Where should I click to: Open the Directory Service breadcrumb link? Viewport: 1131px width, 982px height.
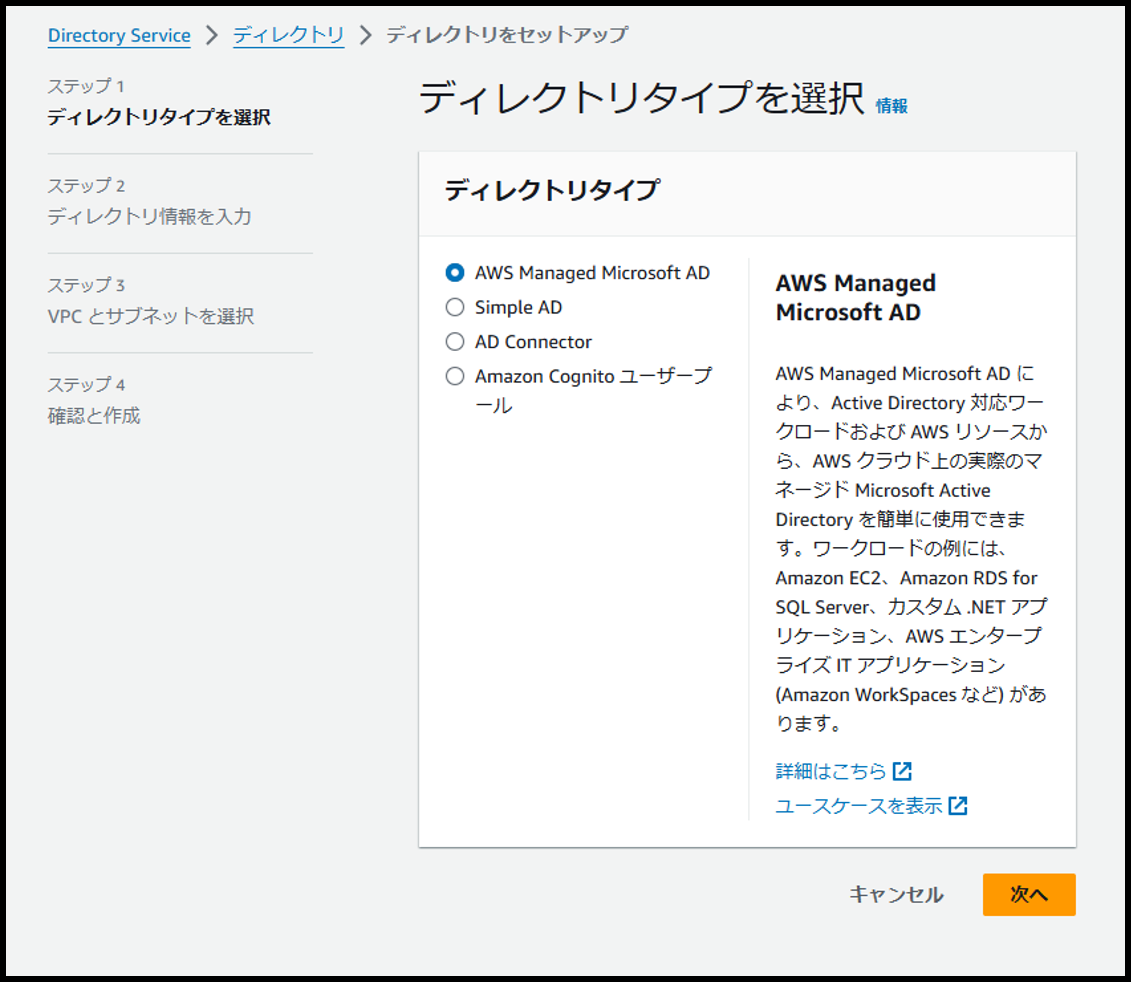pyautogui.click(x=119, y=35)
